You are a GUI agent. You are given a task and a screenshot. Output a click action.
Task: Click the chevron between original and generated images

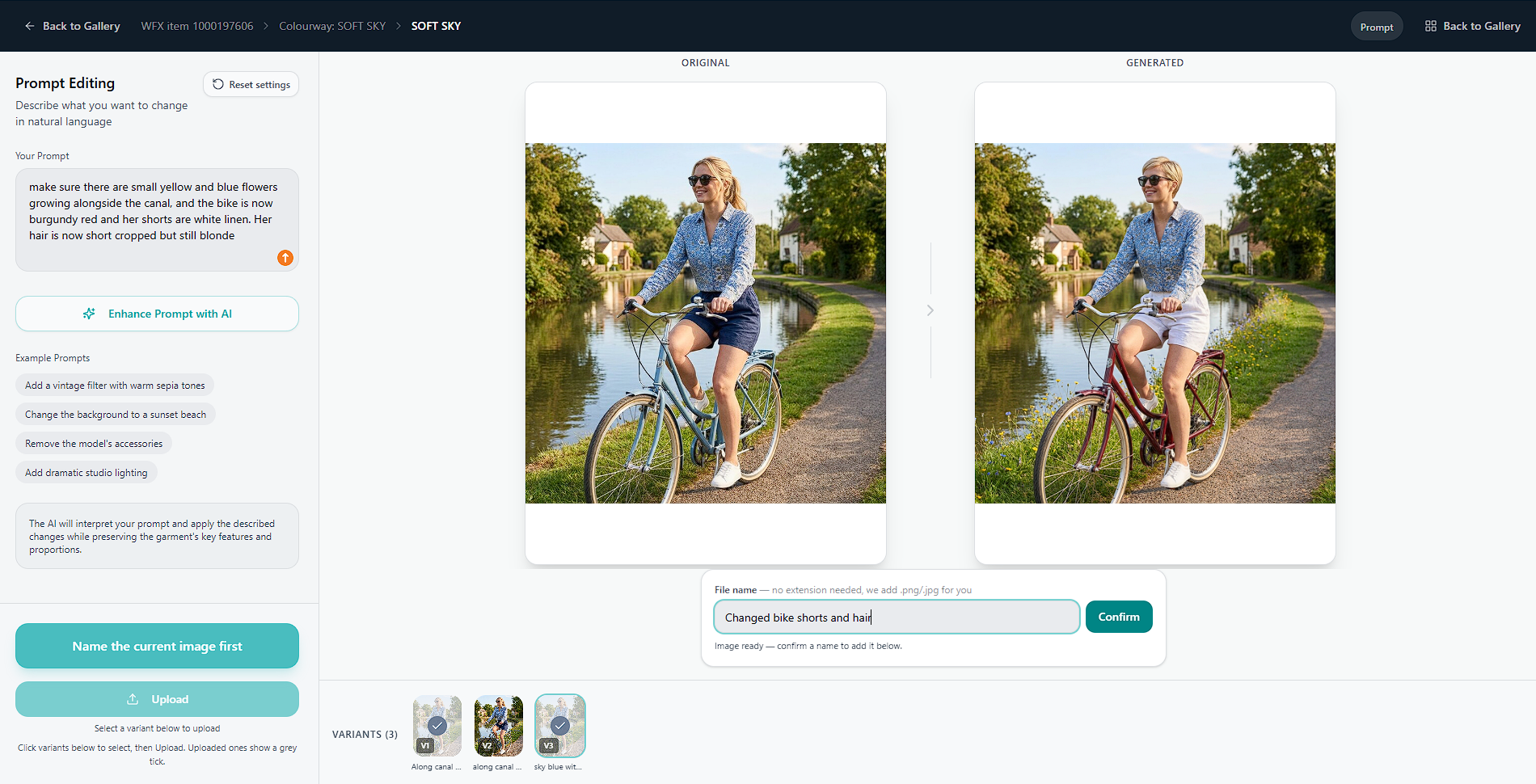coord(930,310)
